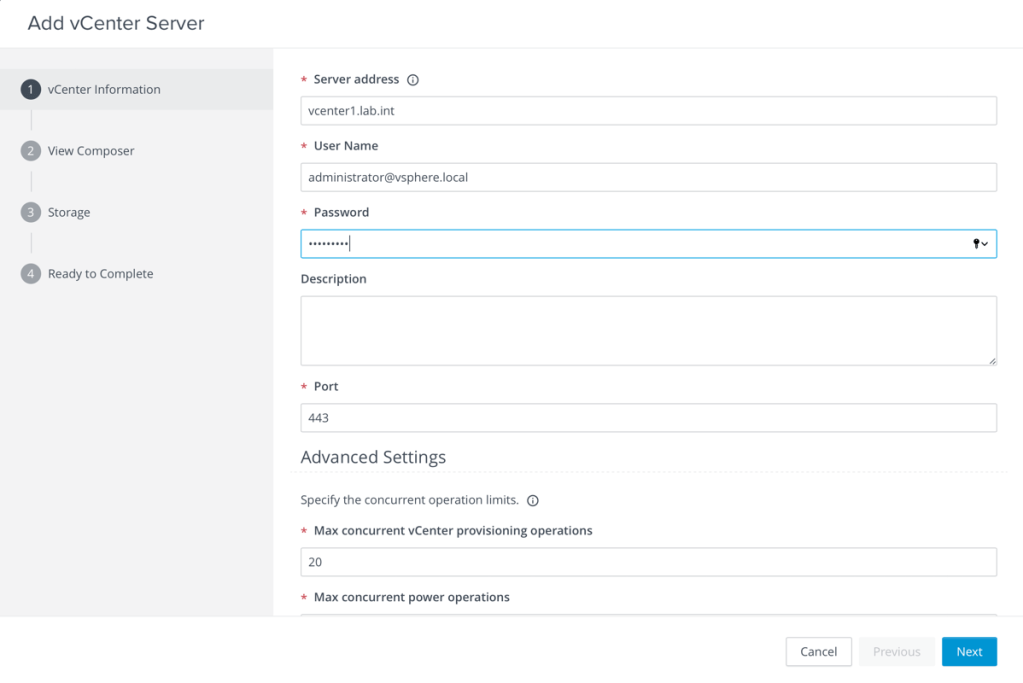
Task: Select the View Composer wizard step
Action: click(91, 151)
